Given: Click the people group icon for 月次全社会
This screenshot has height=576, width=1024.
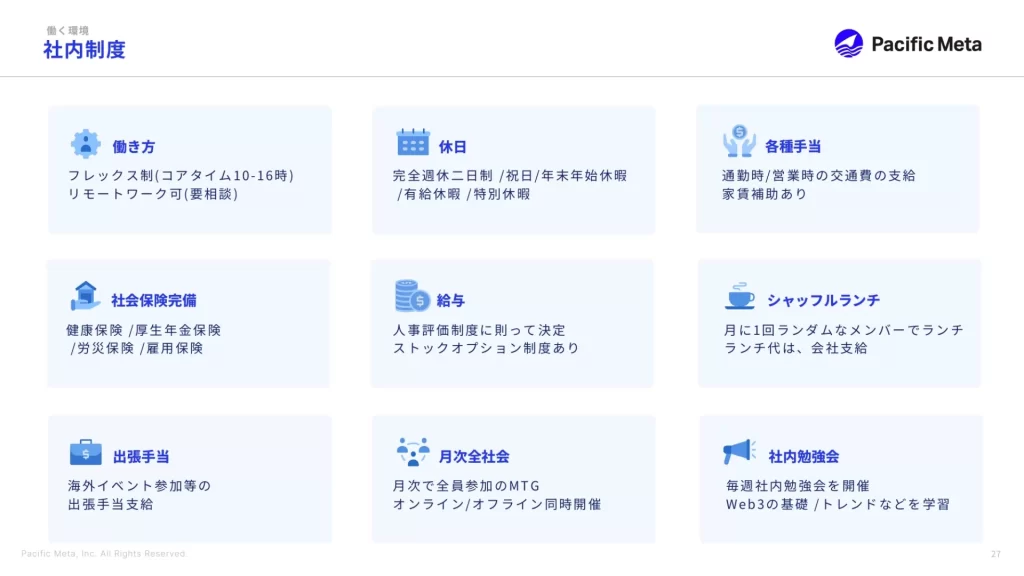Looking at the screenshot, I should pyautogui.click(x=412, y=452).
